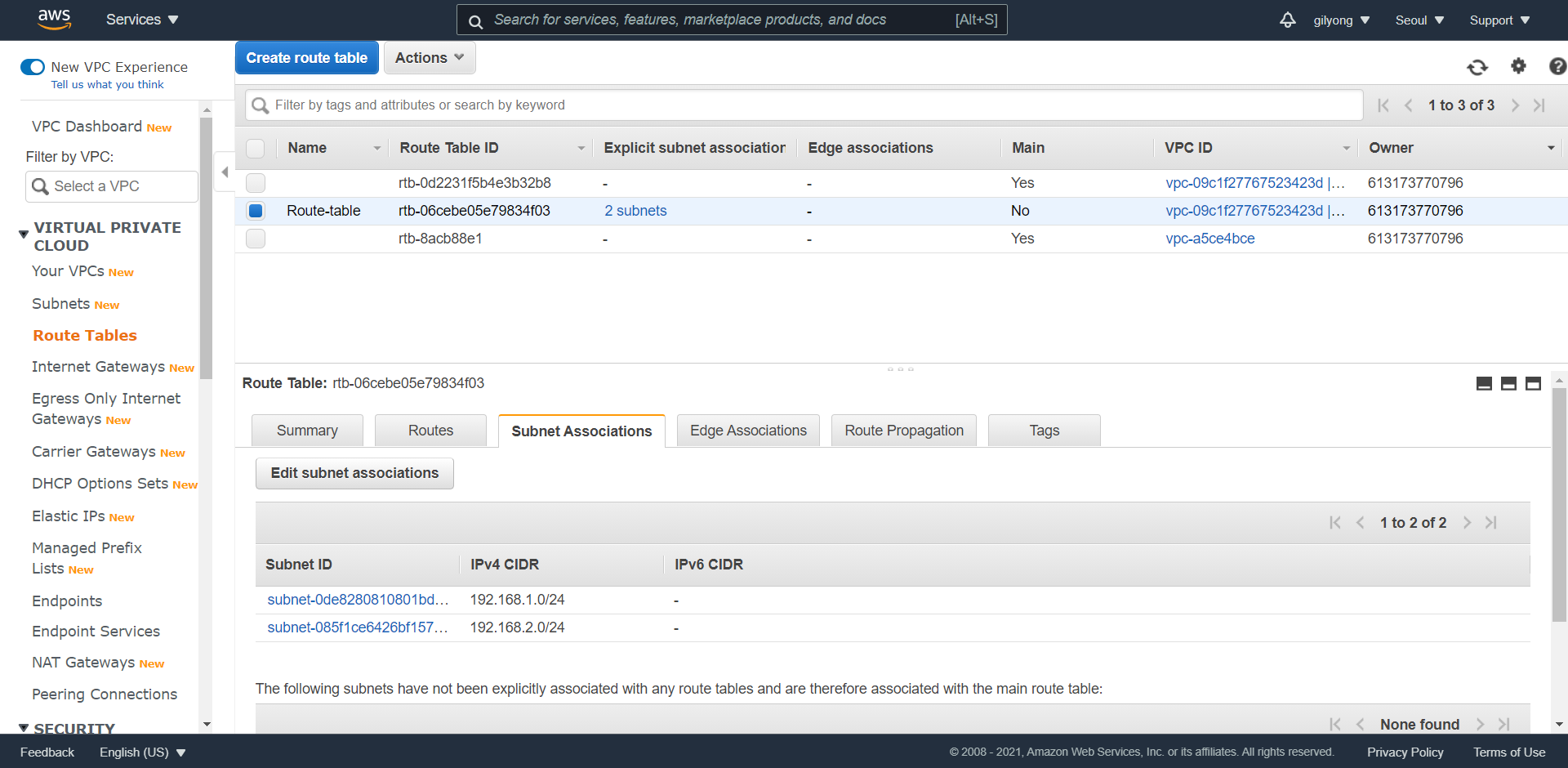This screenshot has width=1568, height=768.
Task: Click Tell us what you think link
Action: pyautogui.click(x=107, y=85)
